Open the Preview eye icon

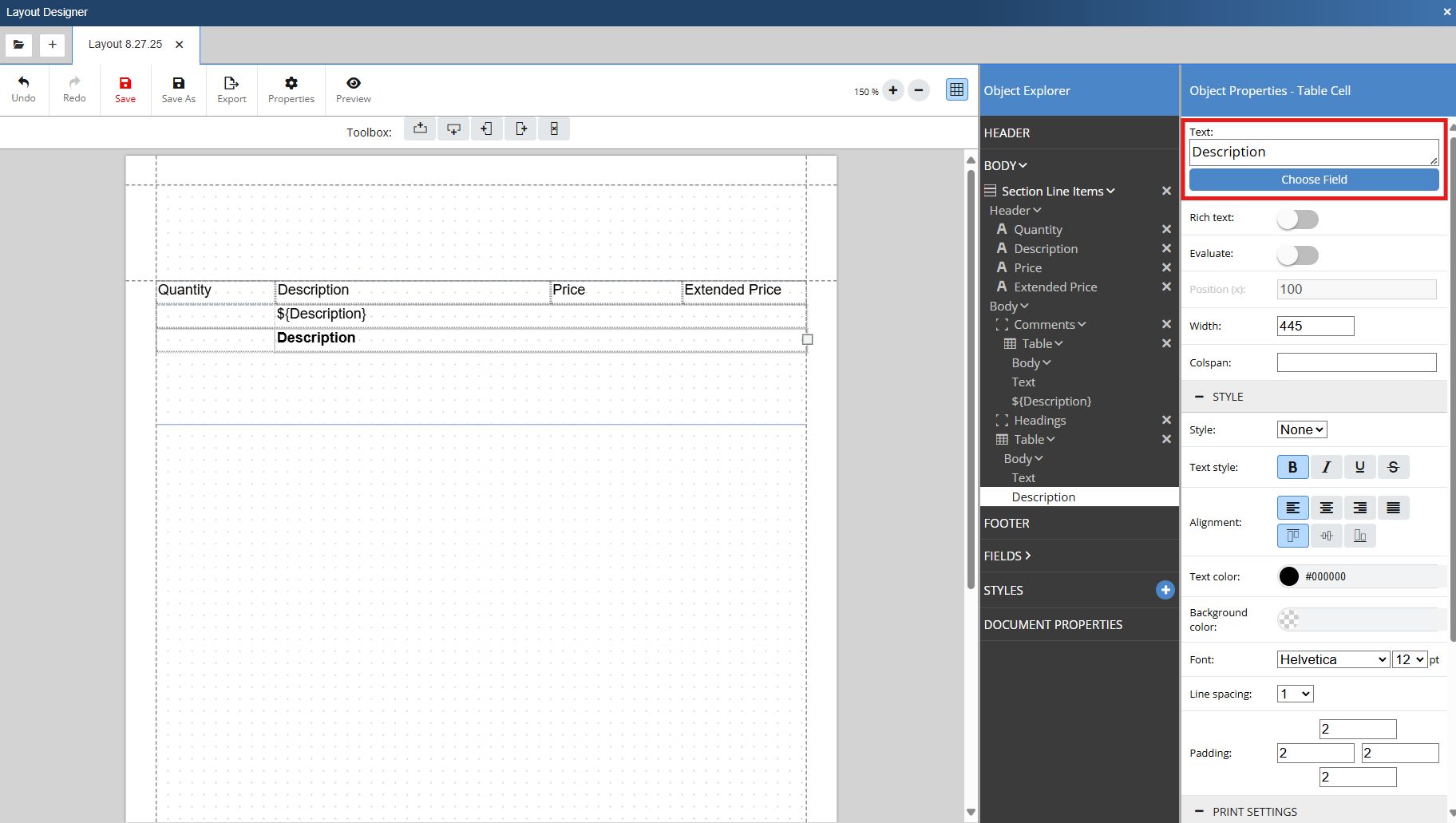[353, 89]
